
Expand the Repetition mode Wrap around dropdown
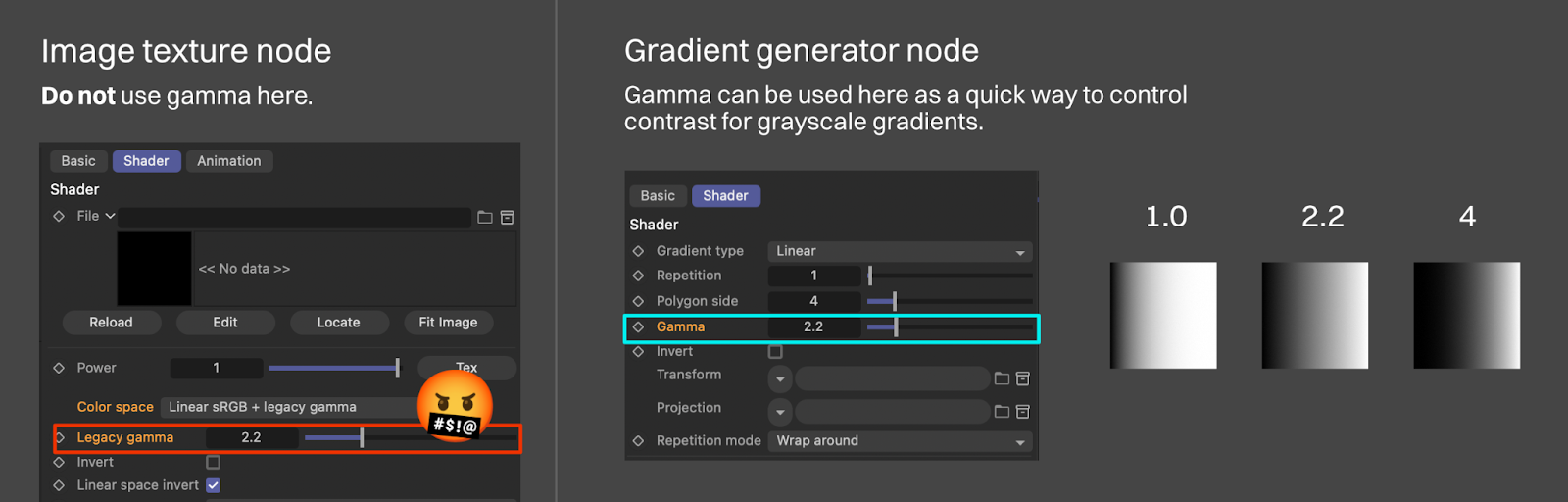[x=899, y=441]
